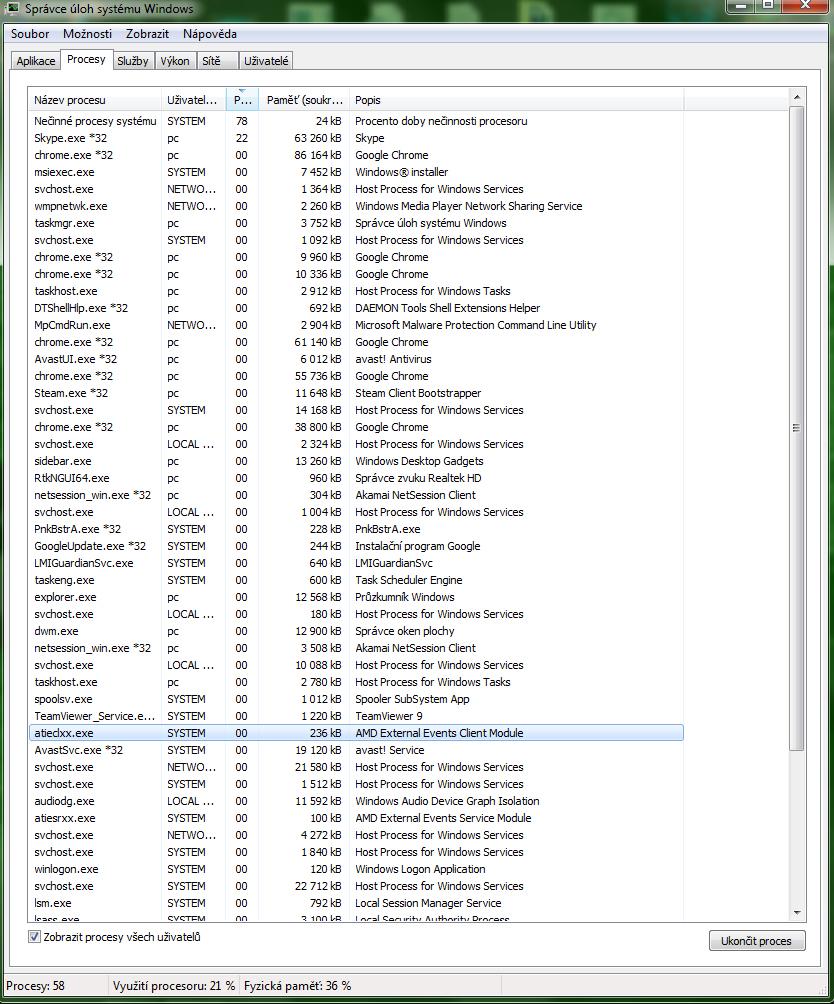Image resolution: width=834 pixels, height=1004 pixels.
Task: Switch to the Služby tab
Action: click(x=132, y=61)
